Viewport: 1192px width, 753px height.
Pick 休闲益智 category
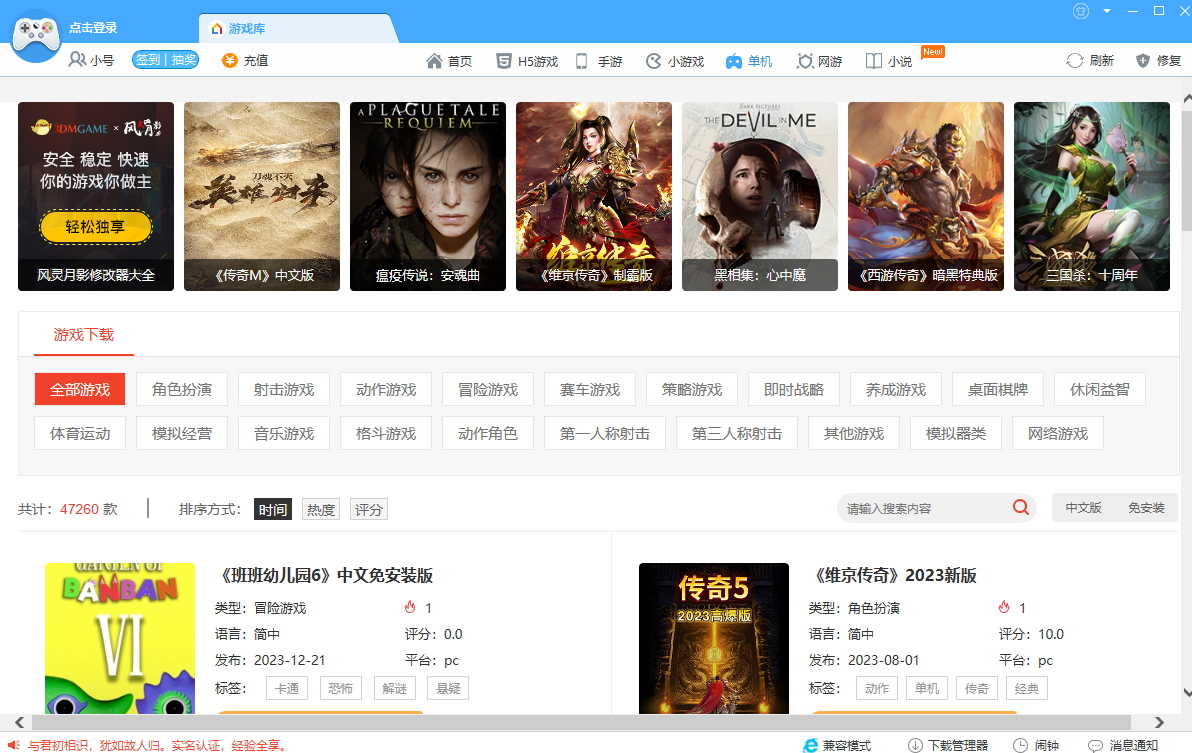coord(1100,389)
